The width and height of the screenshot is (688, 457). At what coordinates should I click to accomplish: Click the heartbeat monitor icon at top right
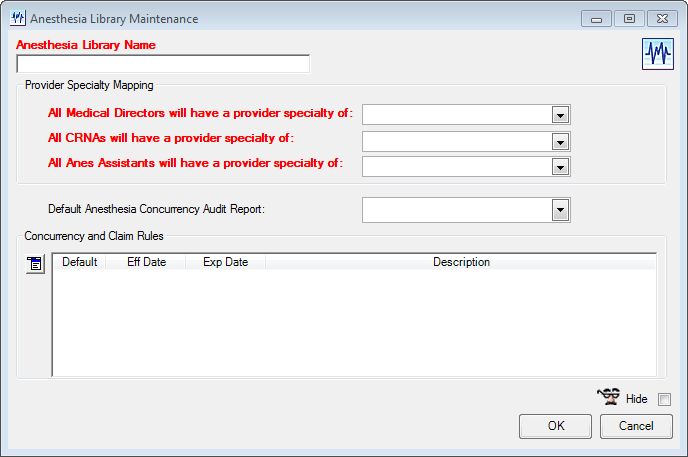point(658,54)
